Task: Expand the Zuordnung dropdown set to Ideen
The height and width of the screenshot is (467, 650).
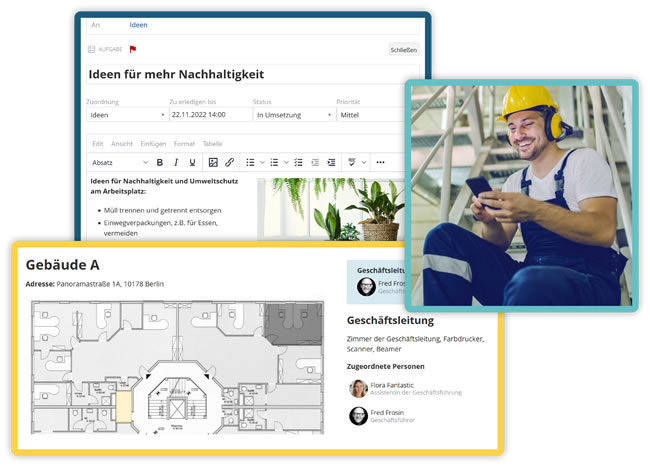Action: tap(127, 115)
